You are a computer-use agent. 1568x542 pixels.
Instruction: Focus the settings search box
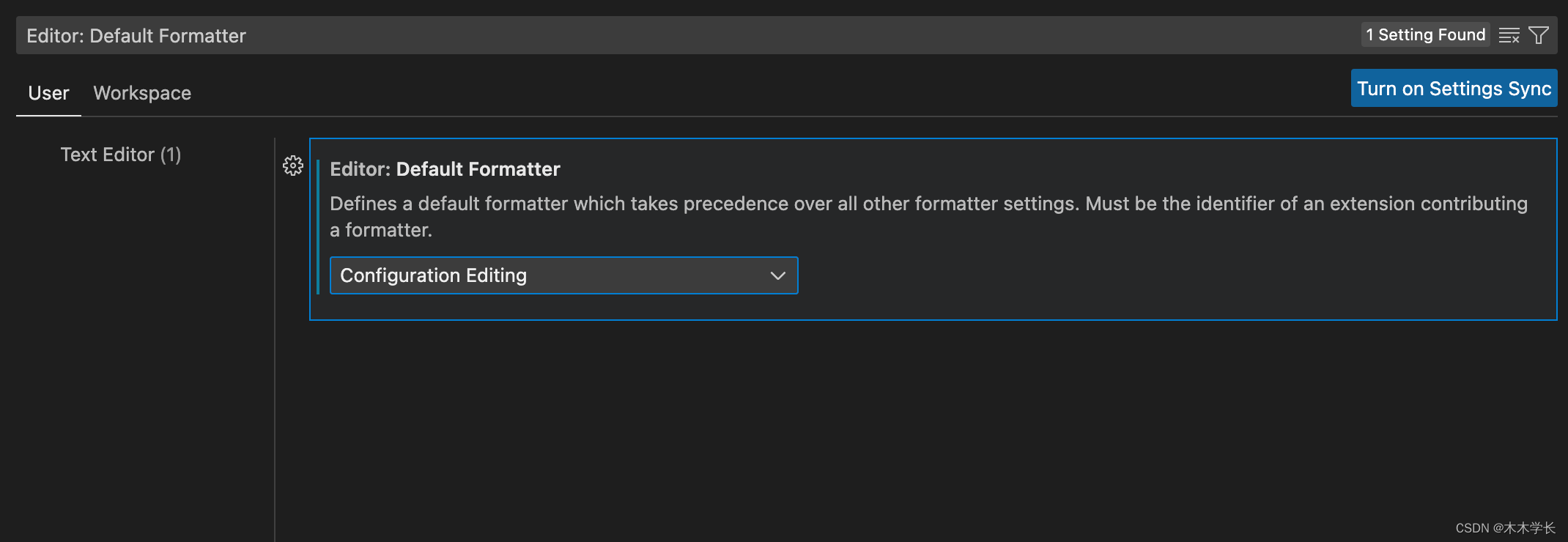click(x=659, y=35)
